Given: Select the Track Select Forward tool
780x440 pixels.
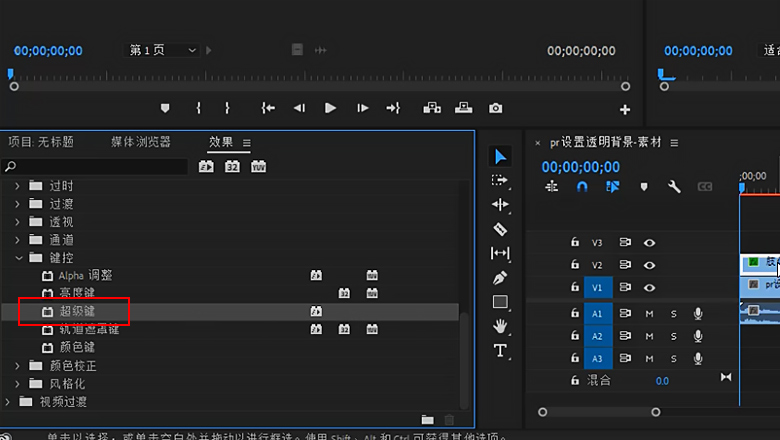Looking at the screenshot, I should coord(499,180).
